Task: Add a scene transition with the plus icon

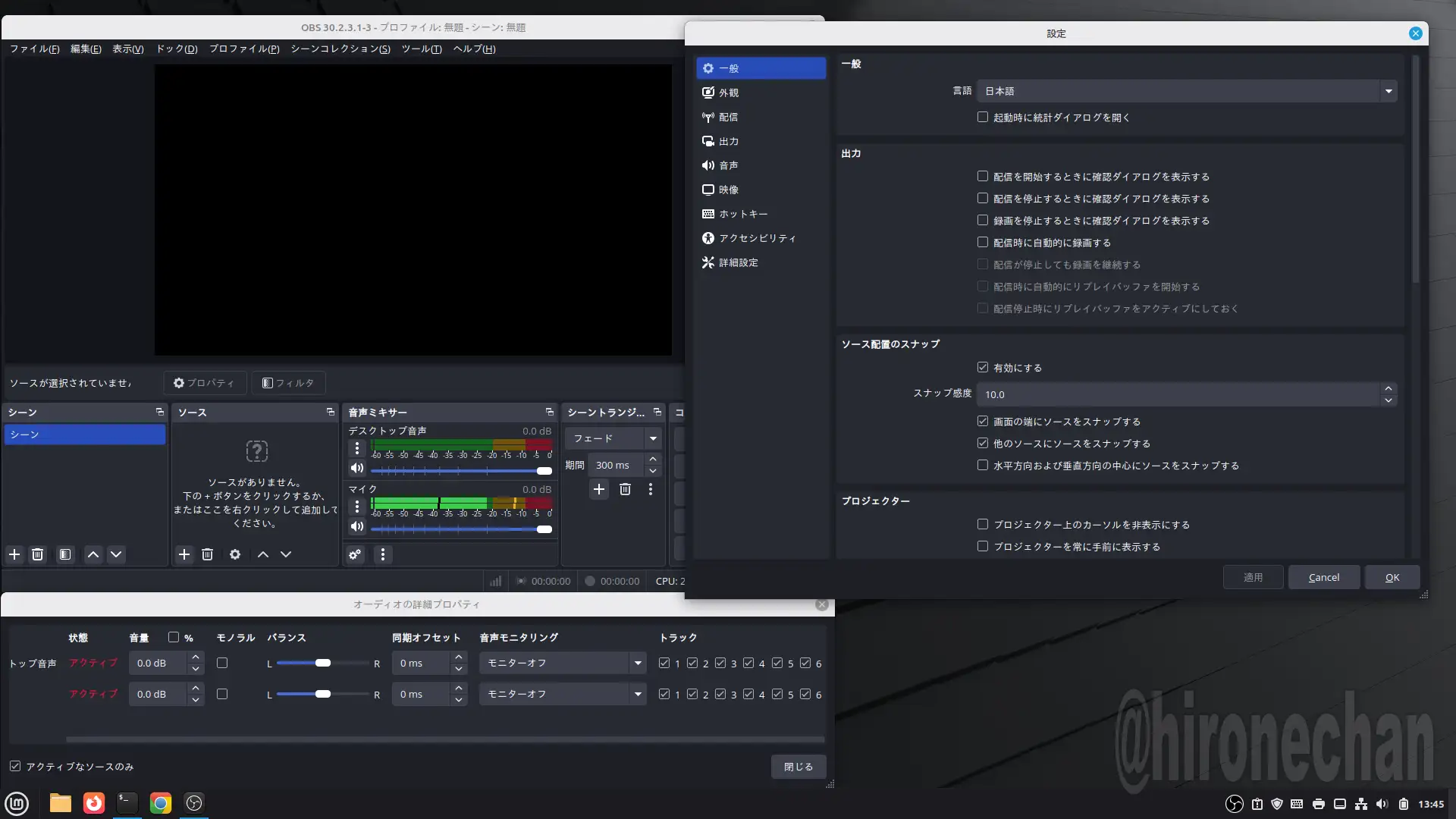Action: pyautogui.click(x=599, y=489)
